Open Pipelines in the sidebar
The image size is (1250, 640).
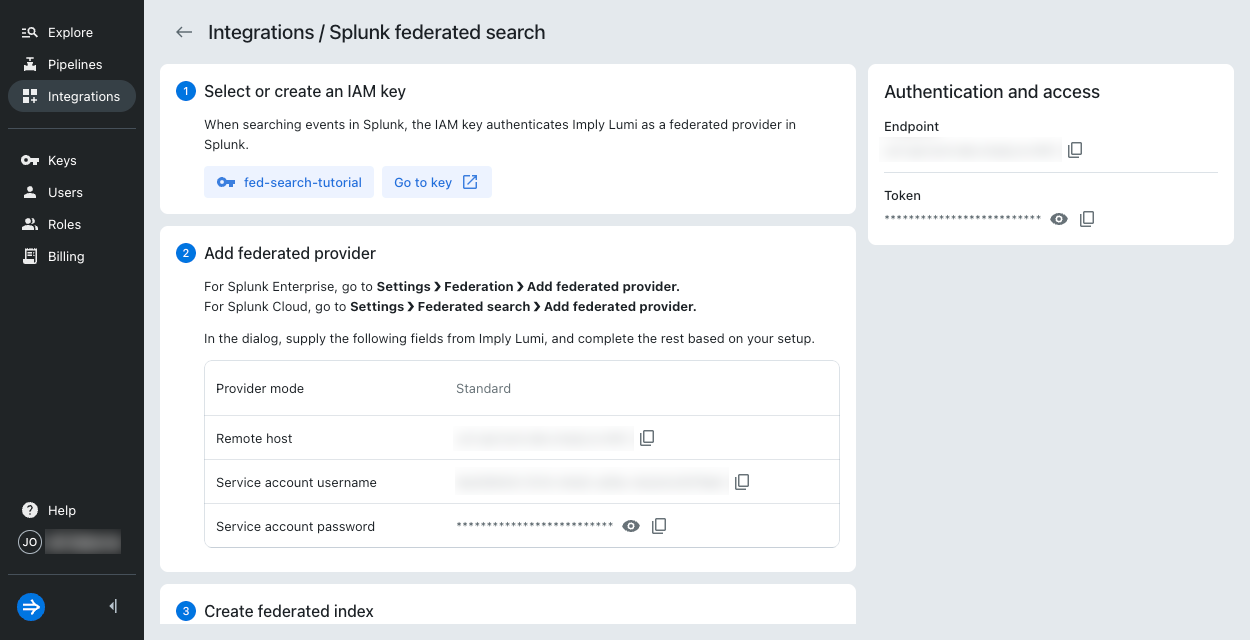click(71, 64)
